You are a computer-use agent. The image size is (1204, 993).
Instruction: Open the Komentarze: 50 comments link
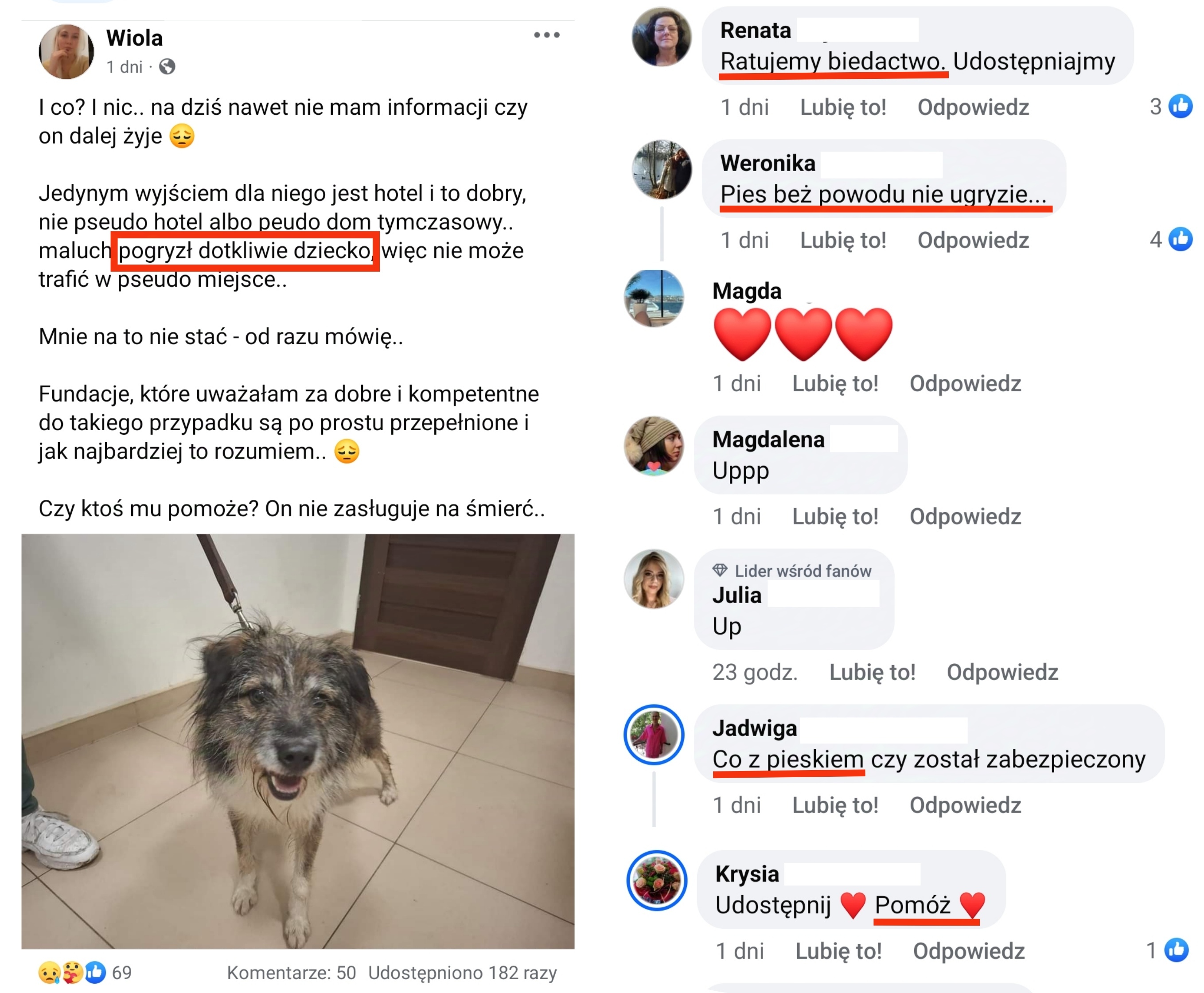(x=291, y=973)
